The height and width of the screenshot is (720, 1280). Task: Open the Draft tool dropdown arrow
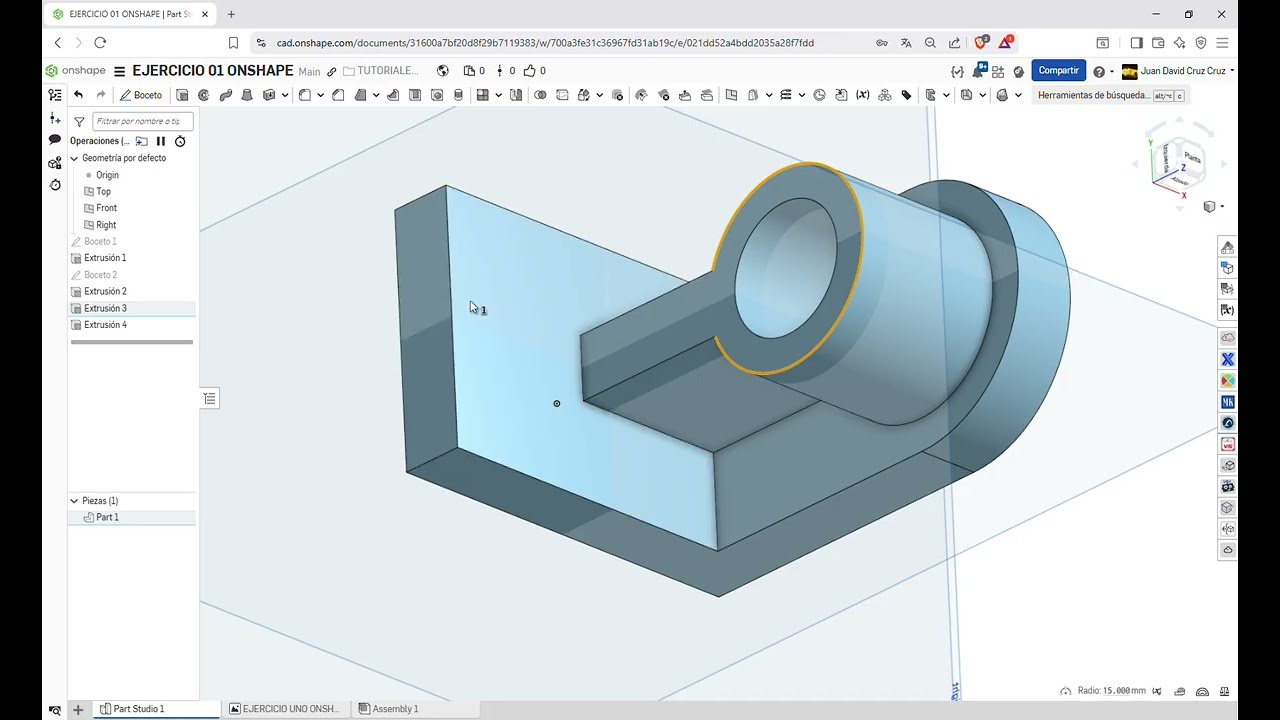[376, 96]
